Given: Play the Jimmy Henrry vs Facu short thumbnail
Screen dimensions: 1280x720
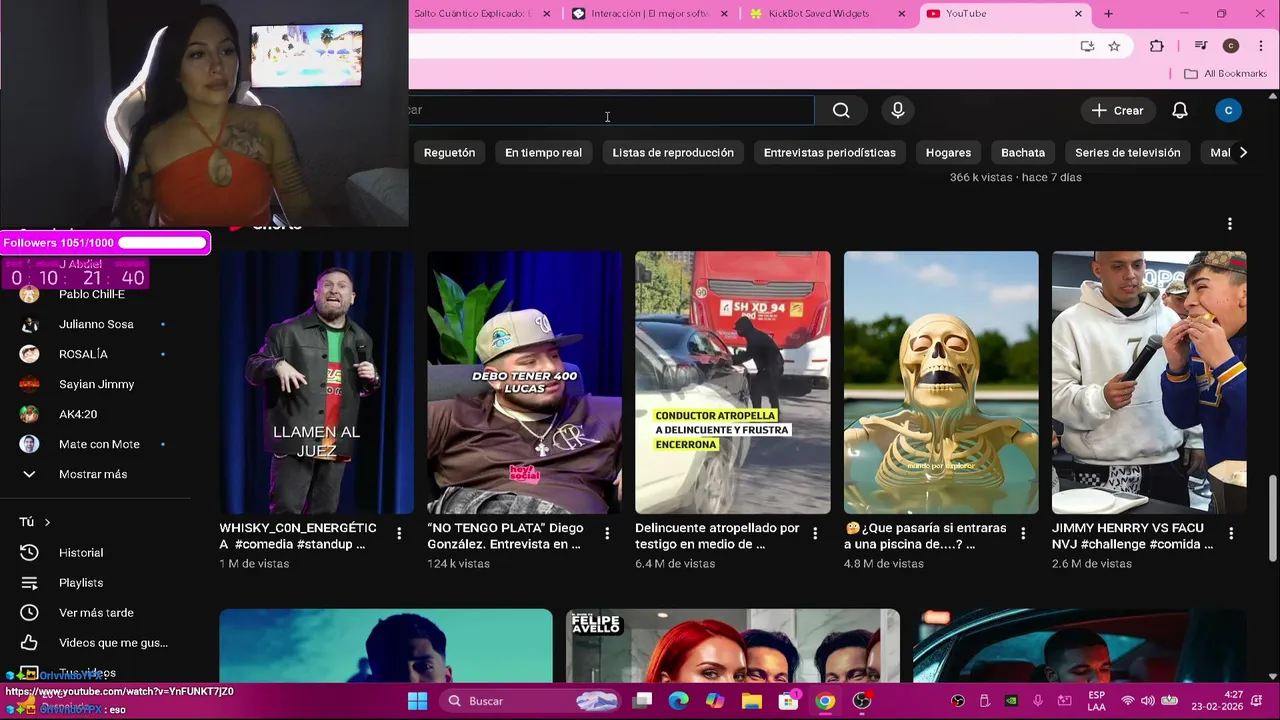Looking at the screenshot, I should point(1149,382).
